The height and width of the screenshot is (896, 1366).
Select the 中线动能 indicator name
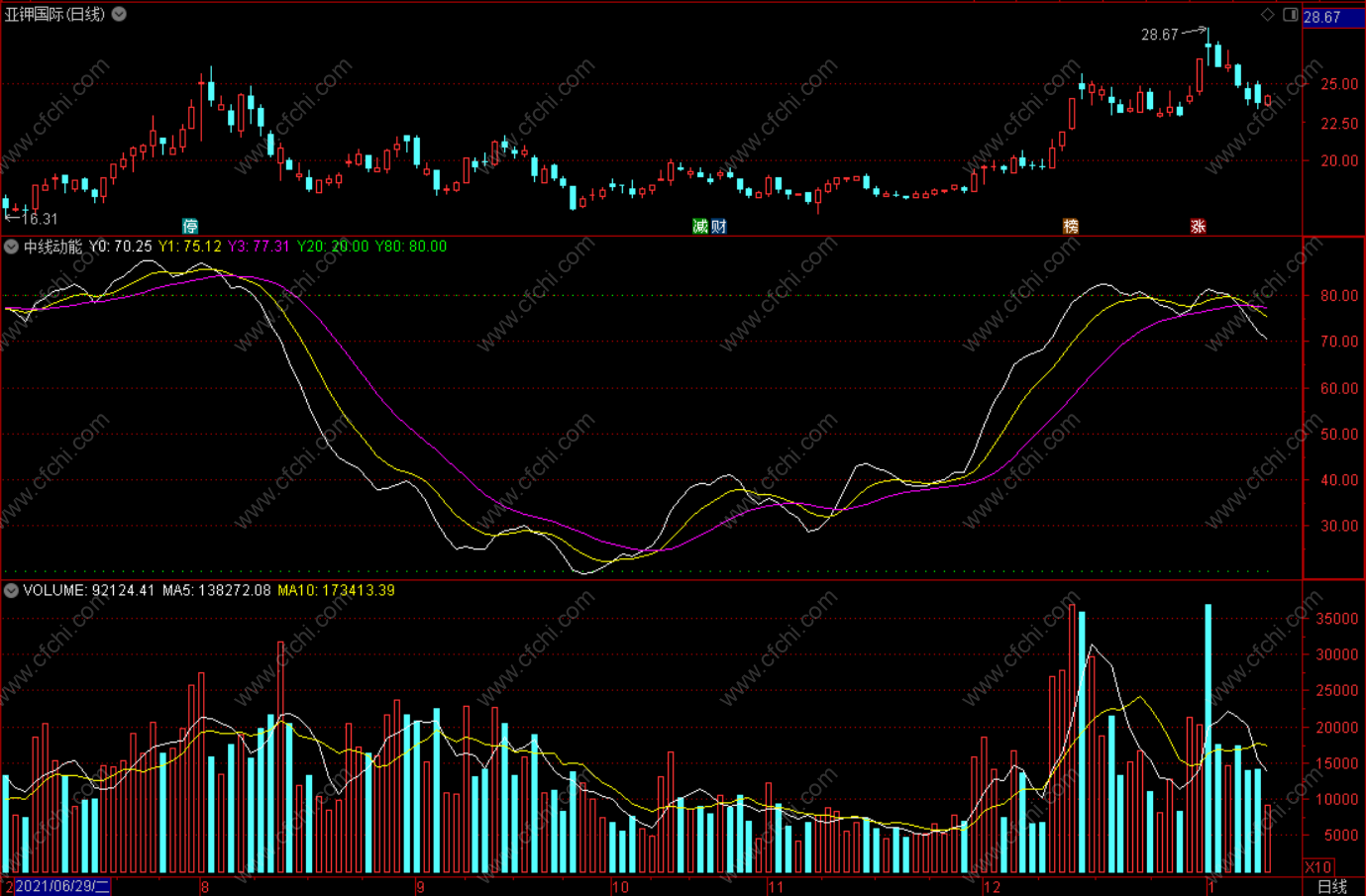coord(53,247)
